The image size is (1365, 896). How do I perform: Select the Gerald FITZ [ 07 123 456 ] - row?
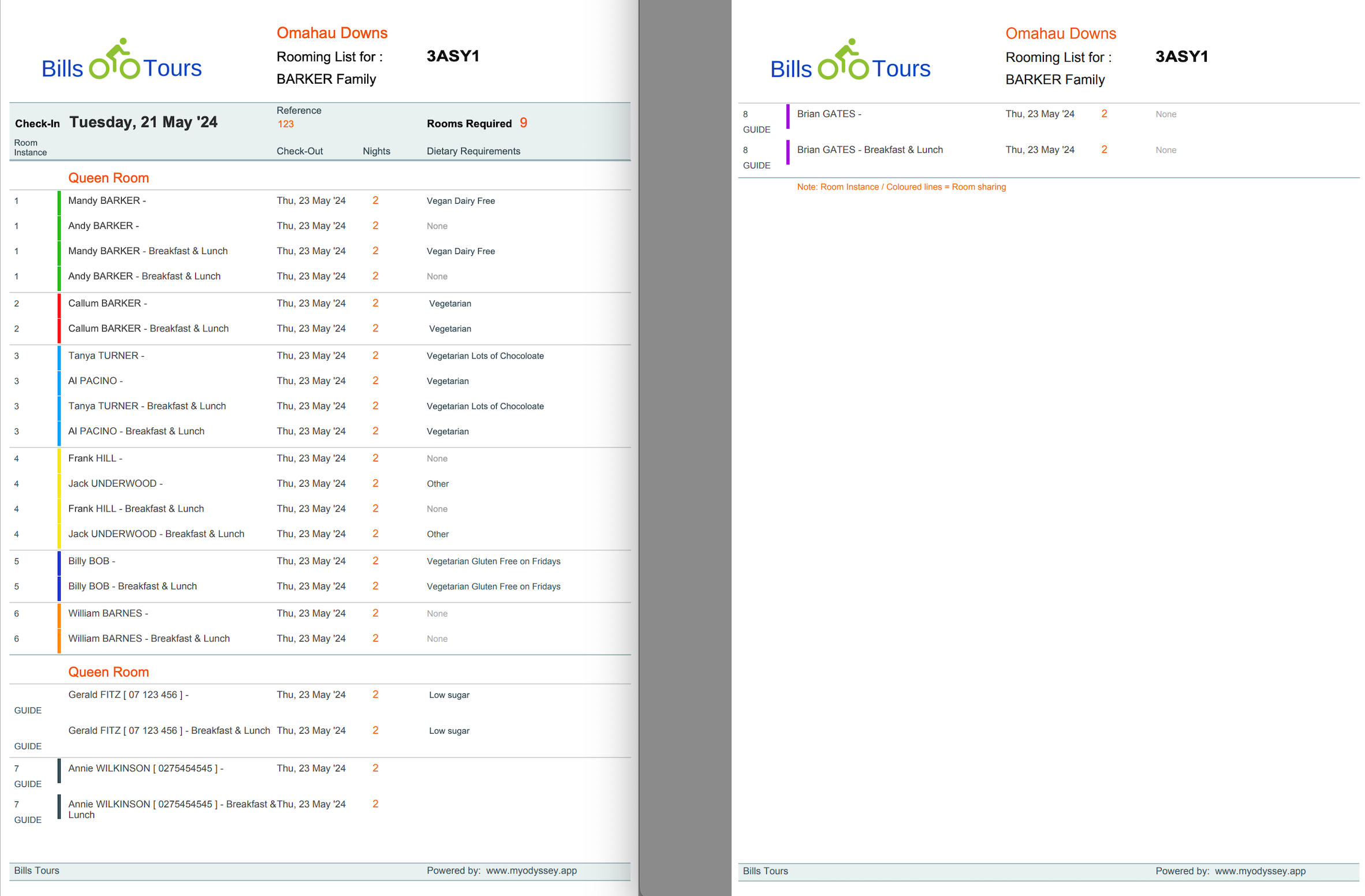pos(128,695)
